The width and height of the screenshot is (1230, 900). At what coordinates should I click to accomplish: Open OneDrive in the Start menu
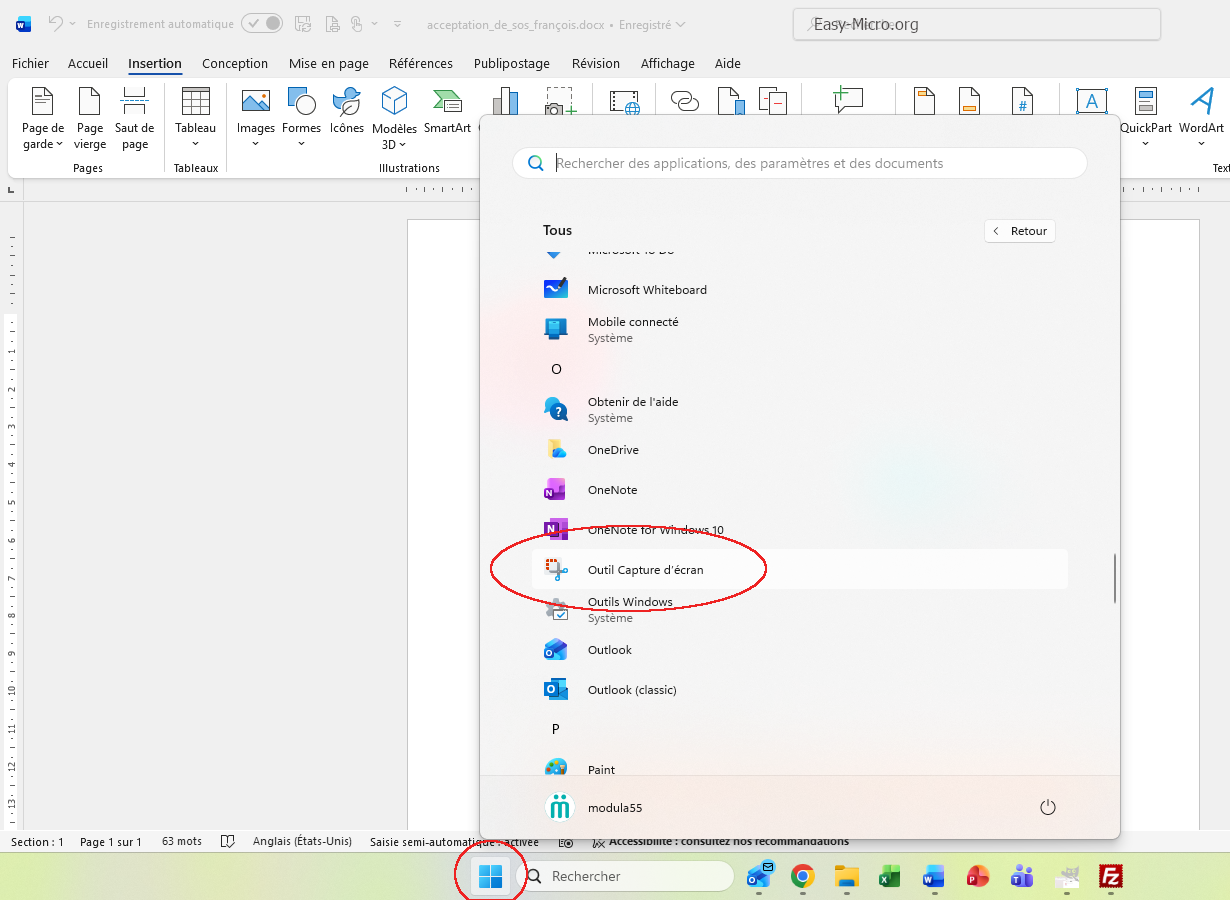click(x=612, y=450)
